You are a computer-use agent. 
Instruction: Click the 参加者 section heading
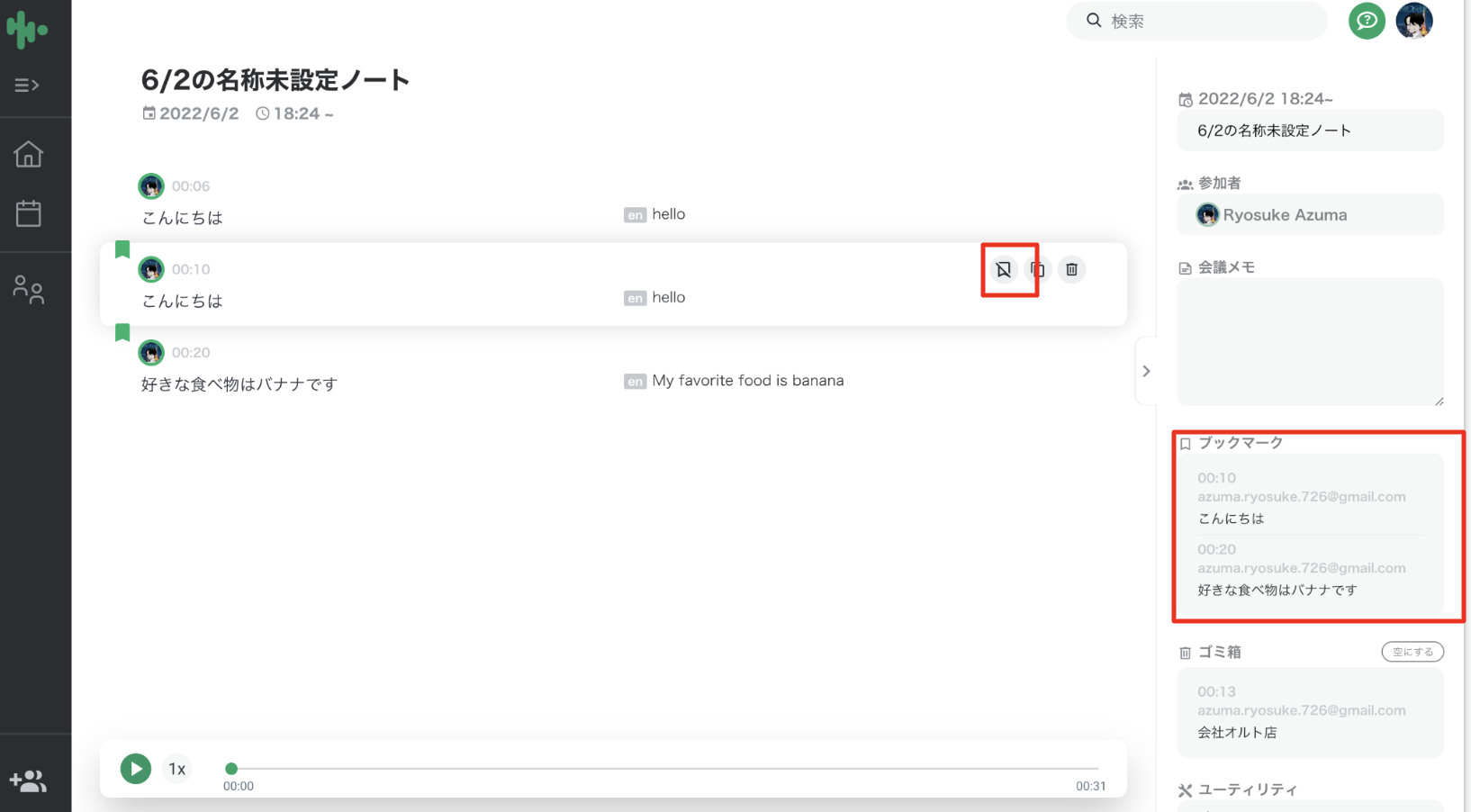tap(1219, 184)
